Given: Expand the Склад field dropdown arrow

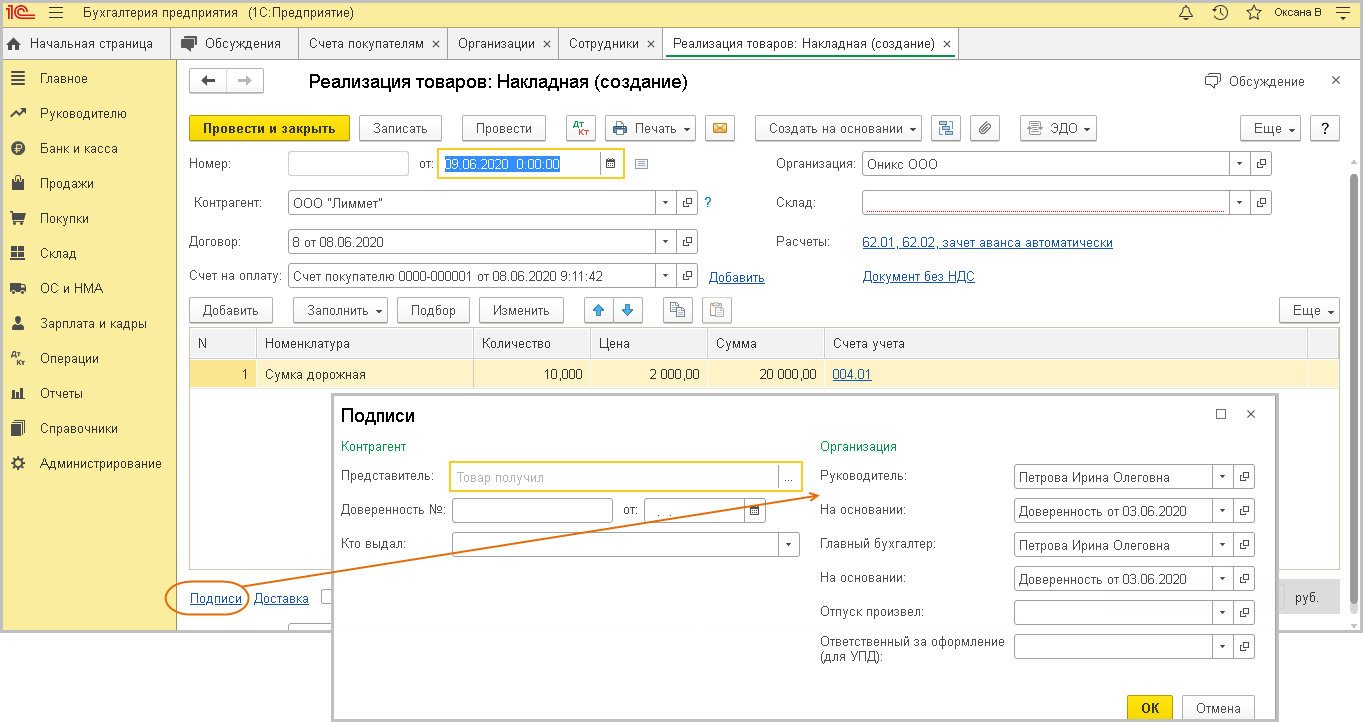Looking at the screenshot, I should [1240, 202].
